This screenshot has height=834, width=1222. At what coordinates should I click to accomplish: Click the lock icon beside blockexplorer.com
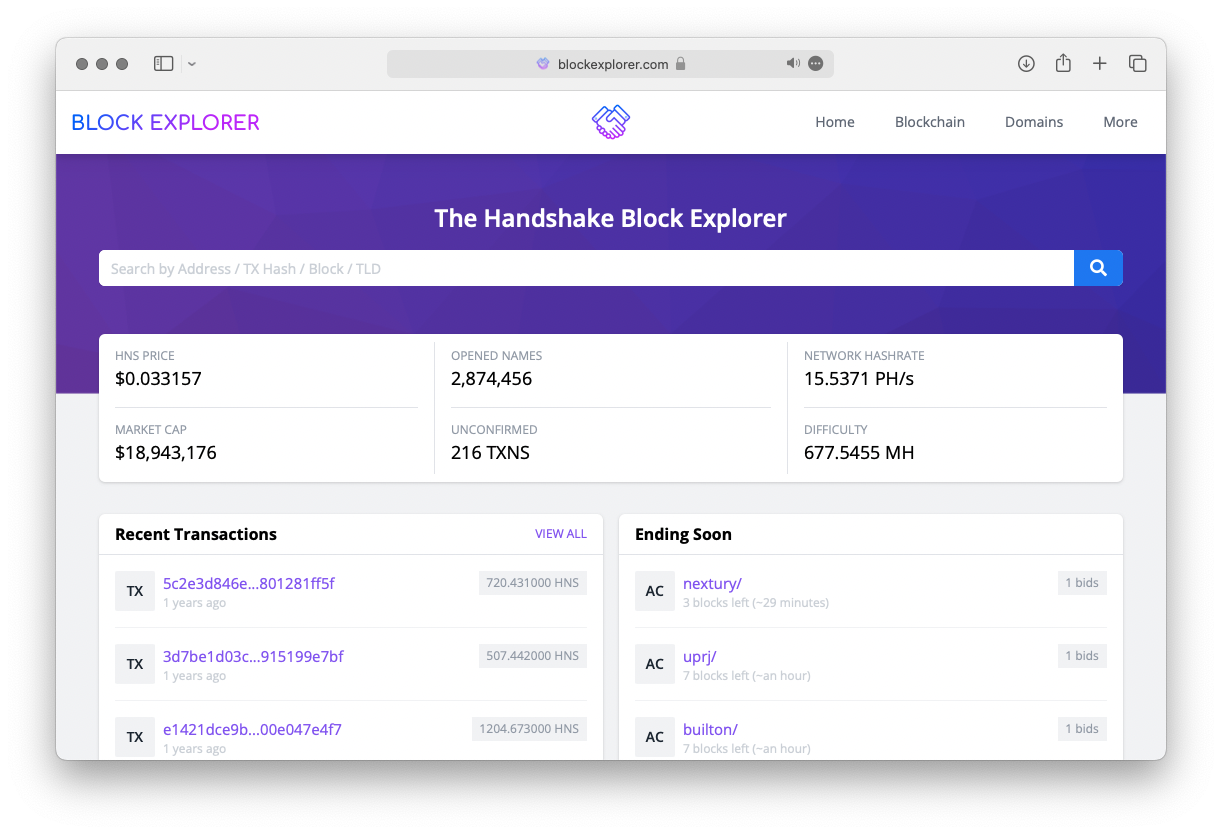coord(681,64)
